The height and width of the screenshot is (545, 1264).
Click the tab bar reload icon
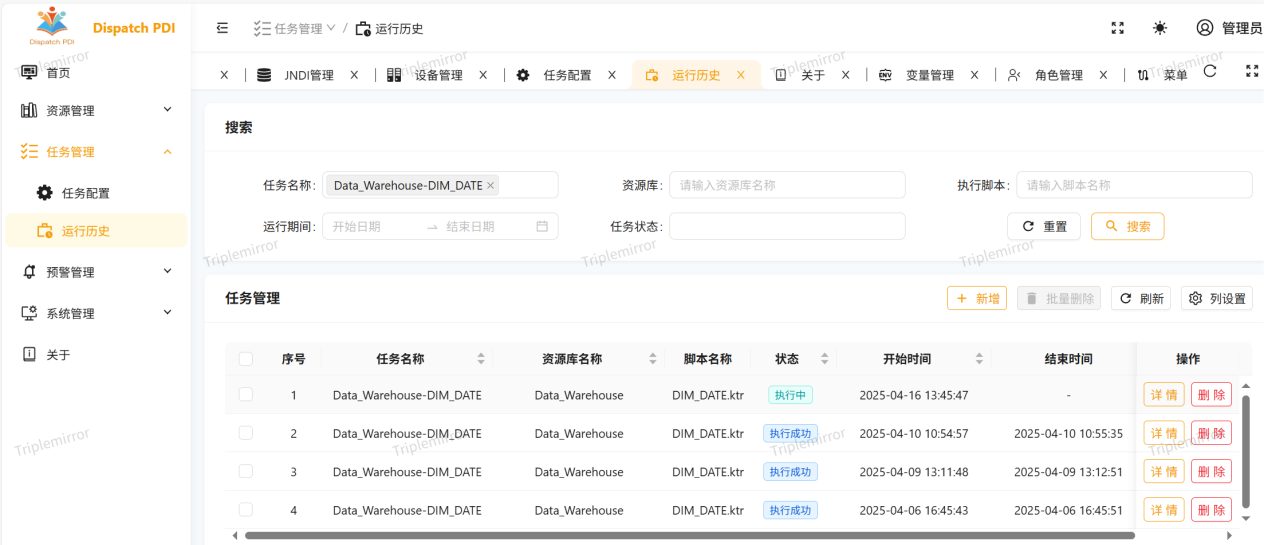click(1210, 71)
